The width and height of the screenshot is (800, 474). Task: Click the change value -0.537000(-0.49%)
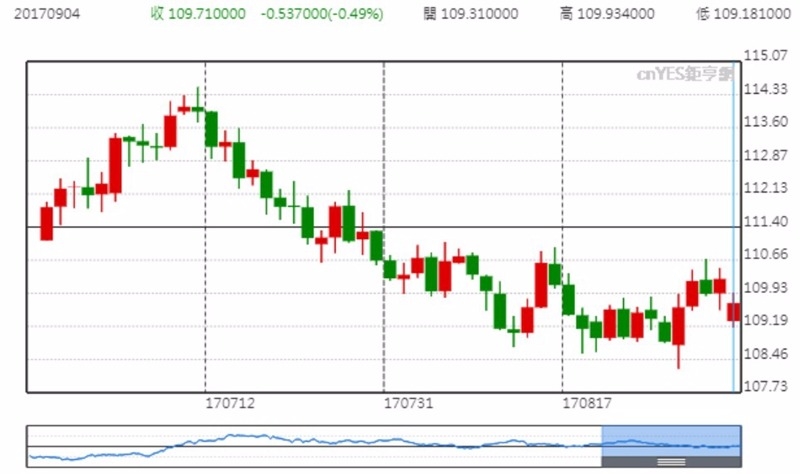pos(322,14)
